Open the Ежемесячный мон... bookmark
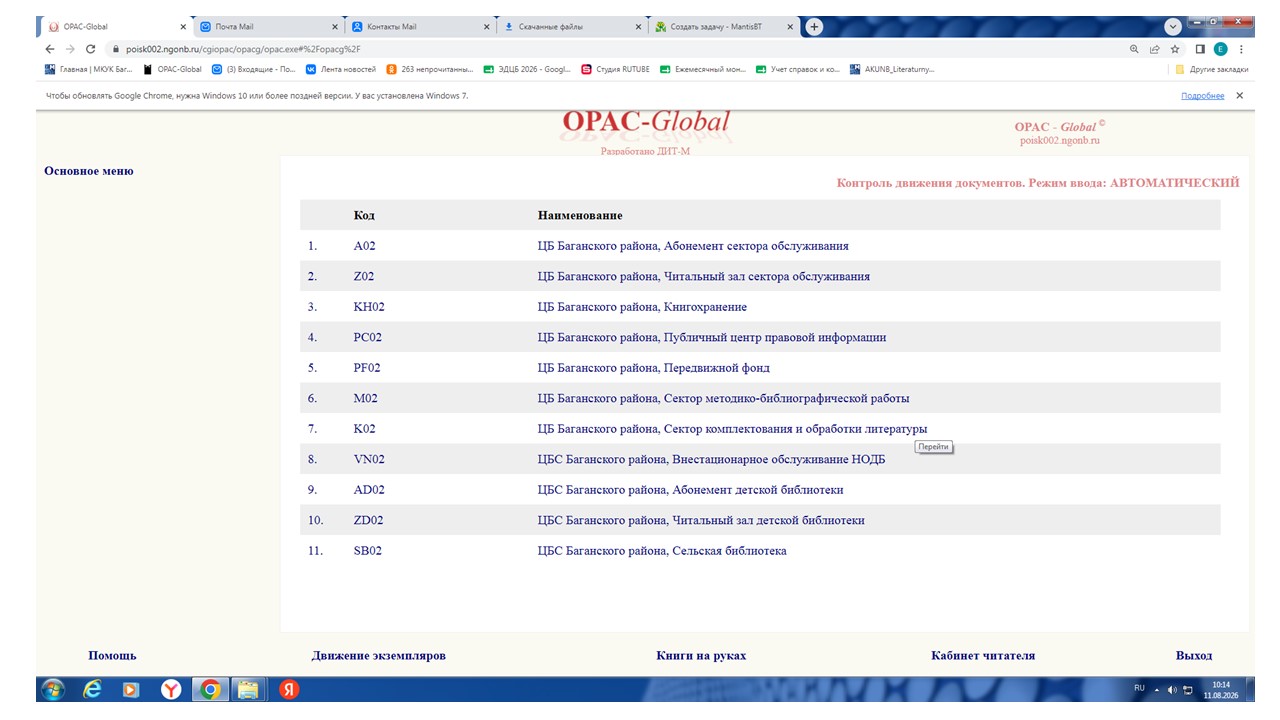The image size is (1280, 720). pos(703,69)
